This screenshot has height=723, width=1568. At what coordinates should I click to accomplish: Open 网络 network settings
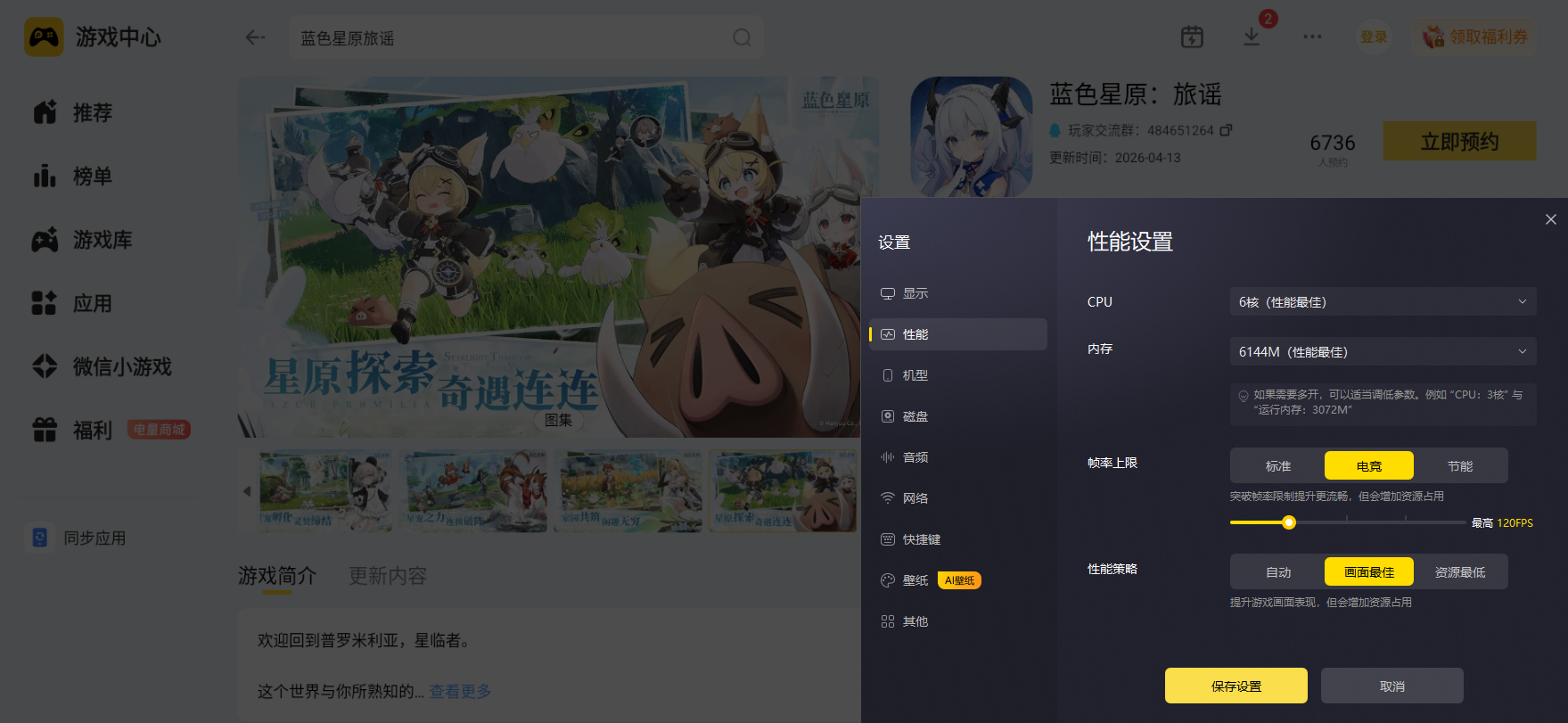click(958, 498)
